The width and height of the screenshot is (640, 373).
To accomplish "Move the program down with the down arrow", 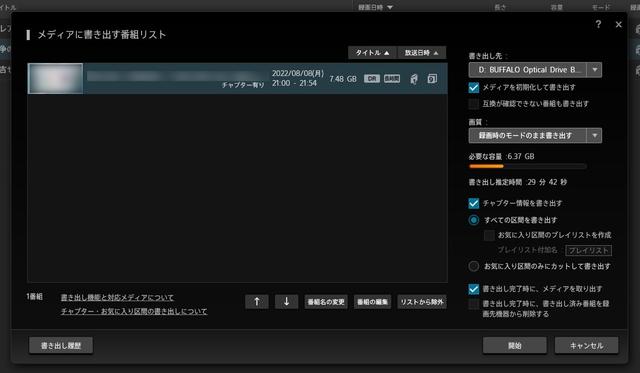I will [x=287, y=302].
